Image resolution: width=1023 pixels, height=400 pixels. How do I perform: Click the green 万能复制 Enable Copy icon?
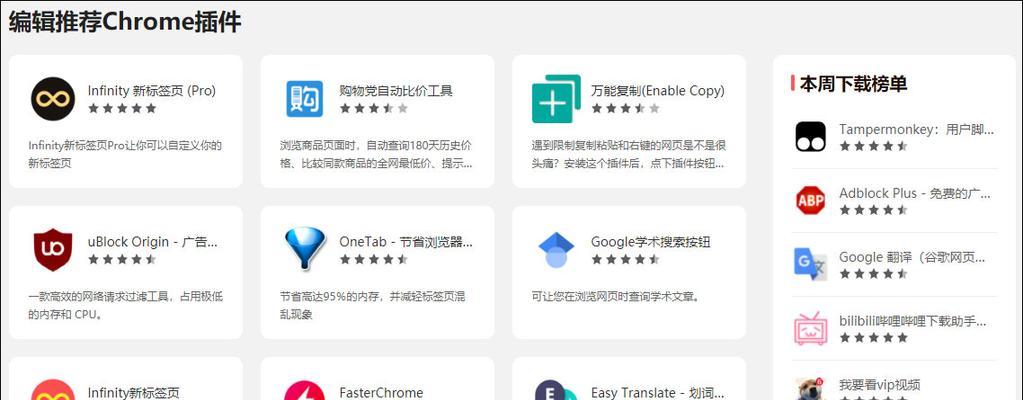pyautogui.click(x=556, y=99)
